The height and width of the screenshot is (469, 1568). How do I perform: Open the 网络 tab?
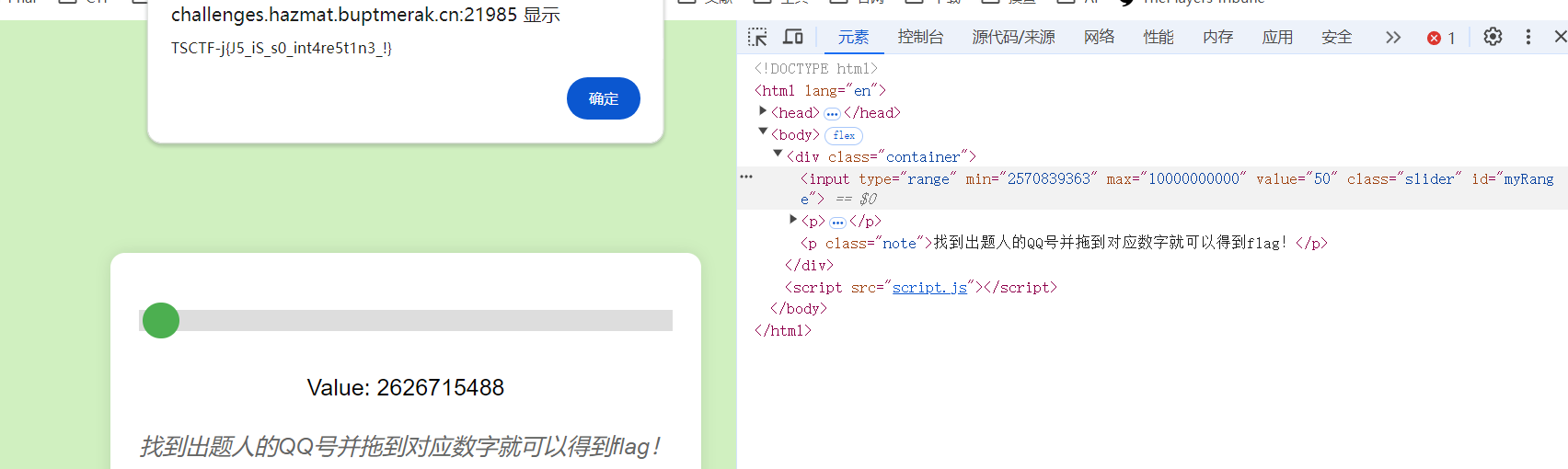click(x=1099, y=37)
